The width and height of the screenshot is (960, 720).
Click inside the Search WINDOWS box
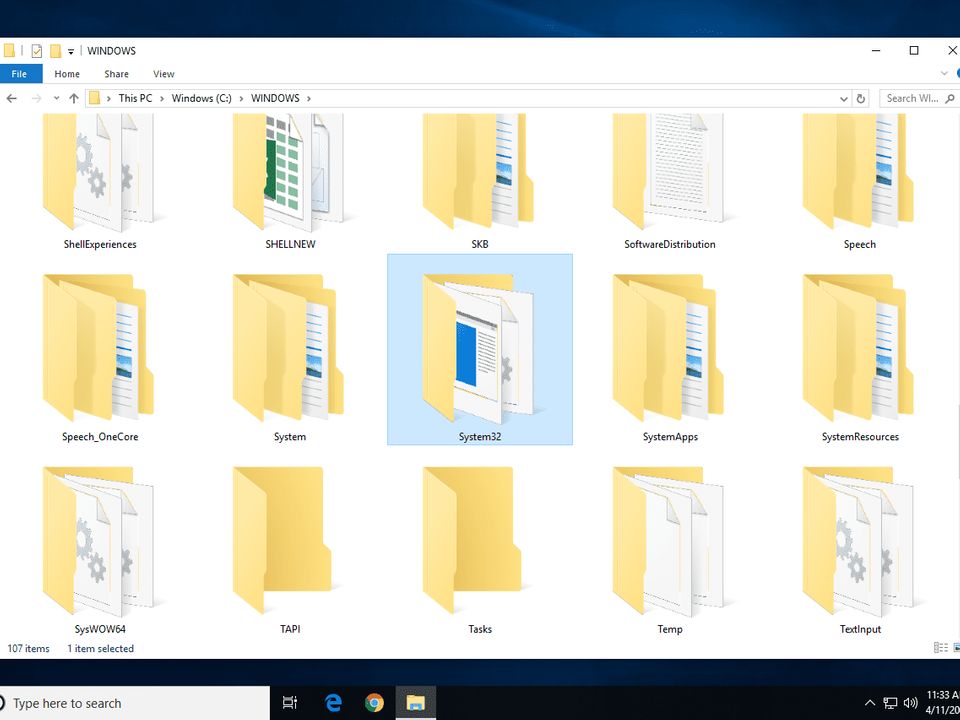(x=915, y=97)
